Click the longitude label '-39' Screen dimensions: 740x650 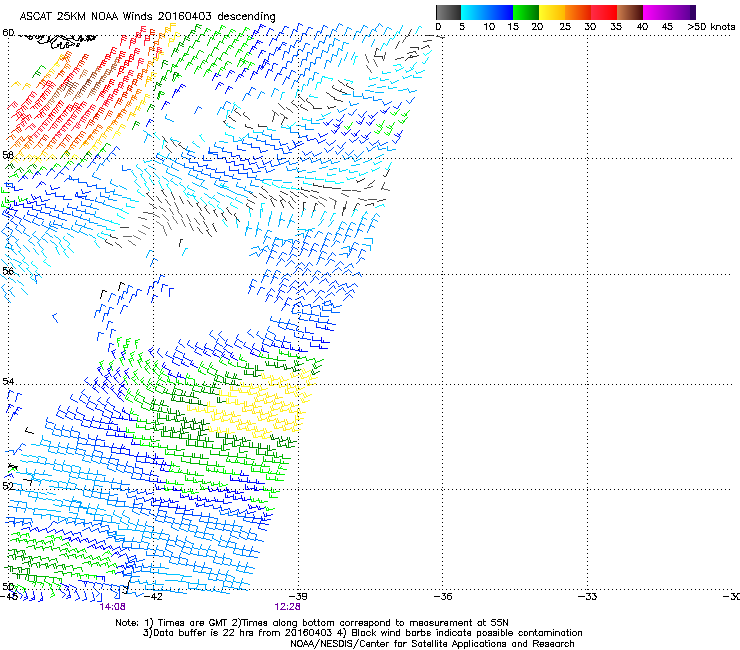[x=297, y=596]
